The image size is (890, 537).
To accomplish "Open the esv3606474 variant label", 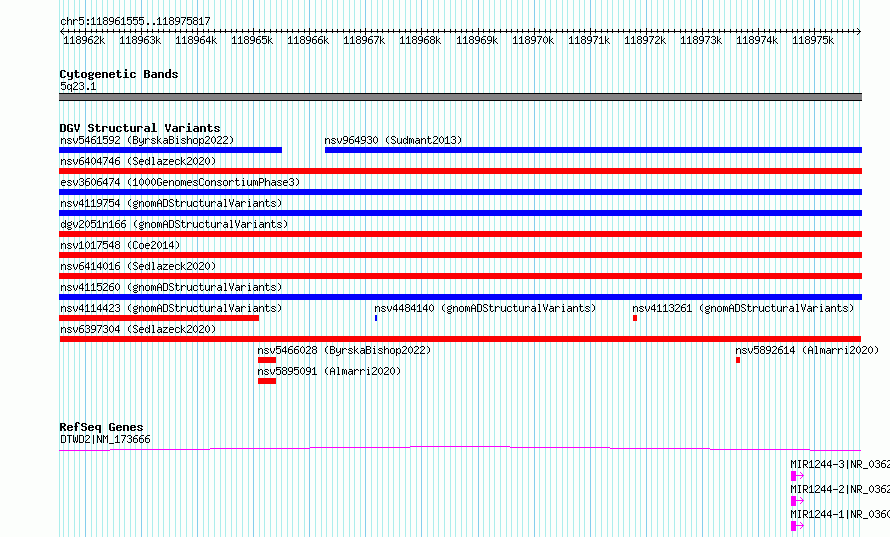I will (180, 182).
